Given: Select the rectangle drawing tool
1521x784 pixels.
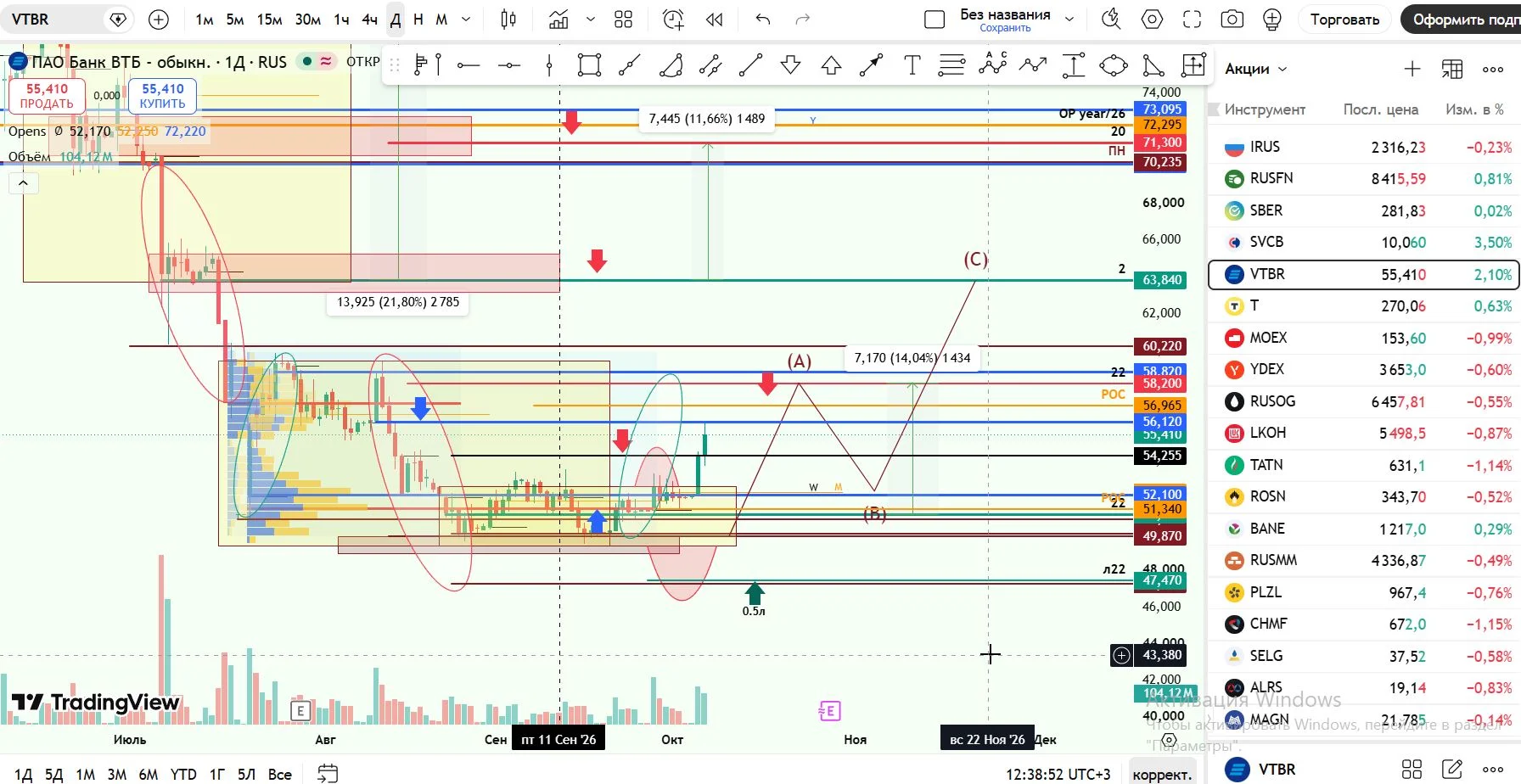Looking at the screenshot, I should click(x=589, y=64).
